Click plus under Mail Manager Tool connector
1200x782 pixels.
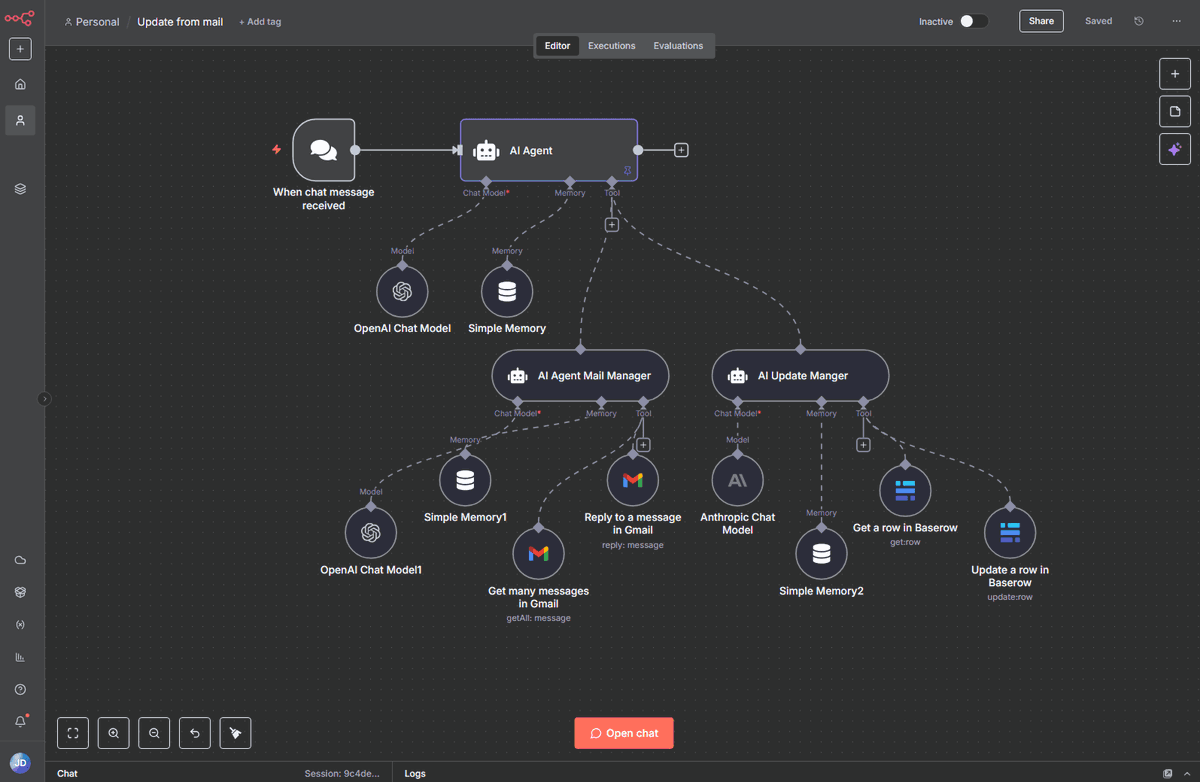coord(644,445)
